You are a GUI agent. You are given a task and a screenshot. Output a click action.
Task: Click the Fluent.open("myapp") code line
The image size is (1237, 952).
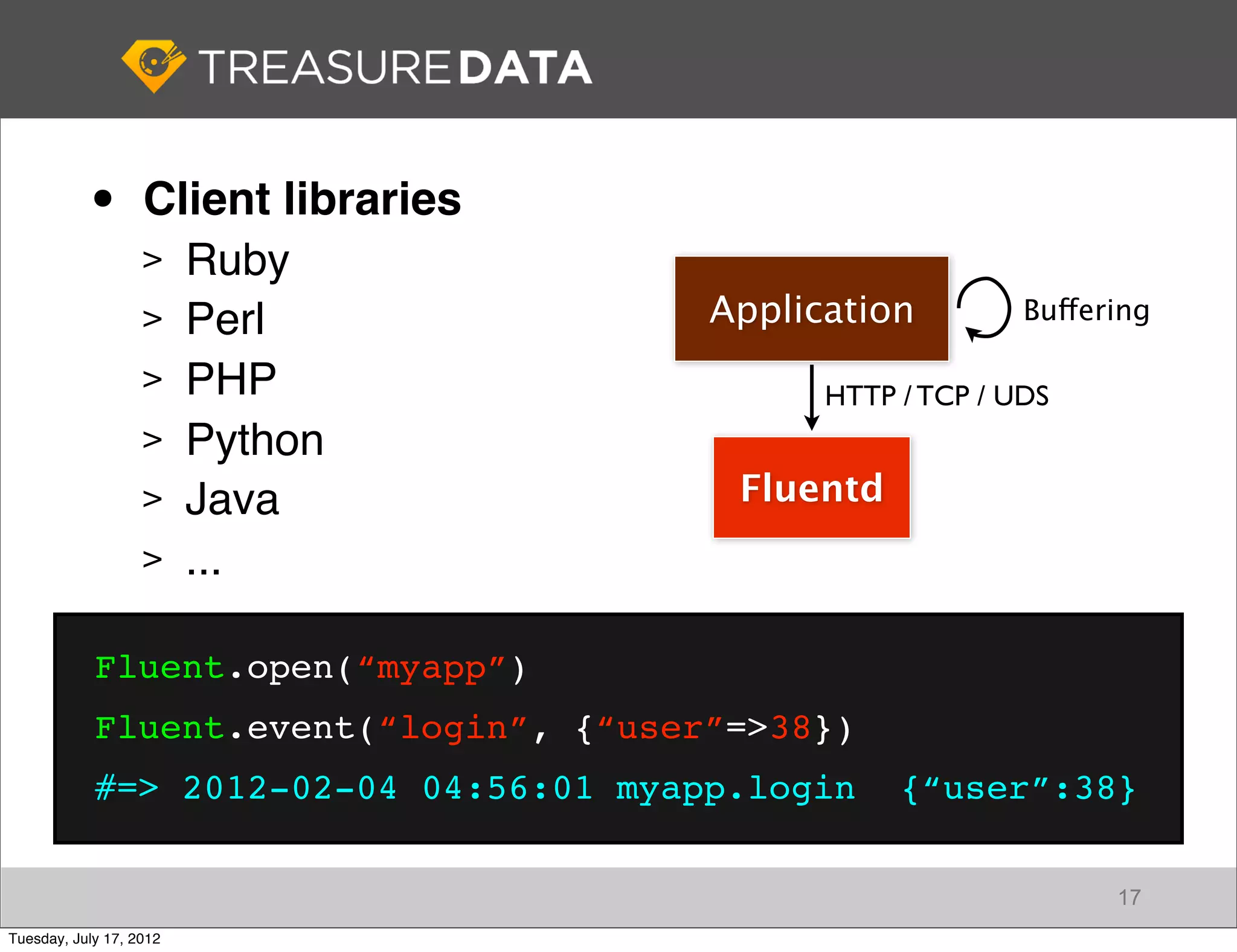pyautogui.click(x=310, y=669)
